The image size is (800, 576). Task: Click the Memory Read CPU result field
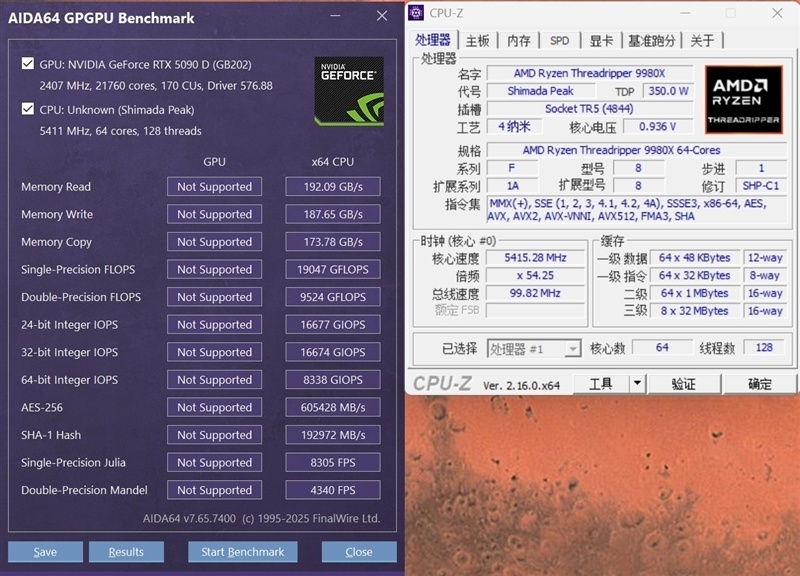coord(332,187)
